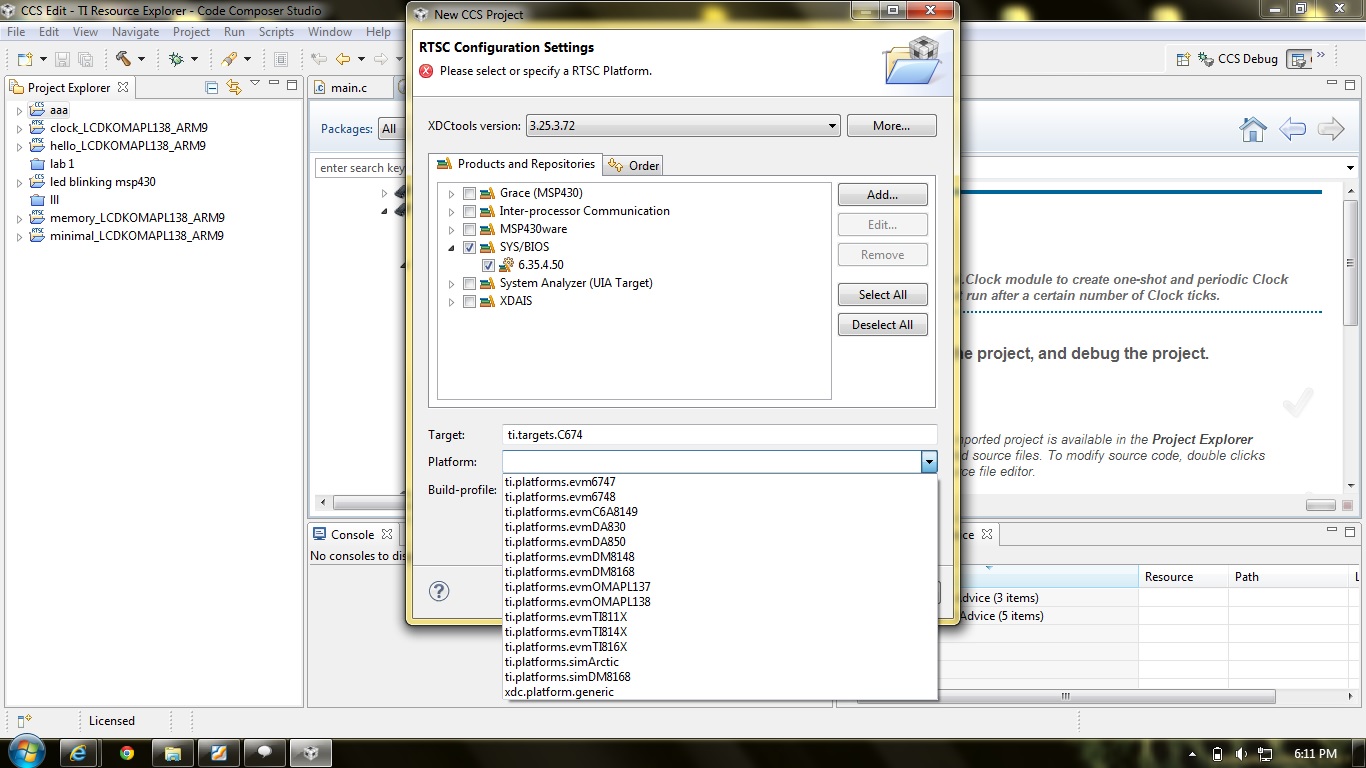1366x768 pixels.
Task: Click the green Debug bug icon
Action: pos(176,59)
